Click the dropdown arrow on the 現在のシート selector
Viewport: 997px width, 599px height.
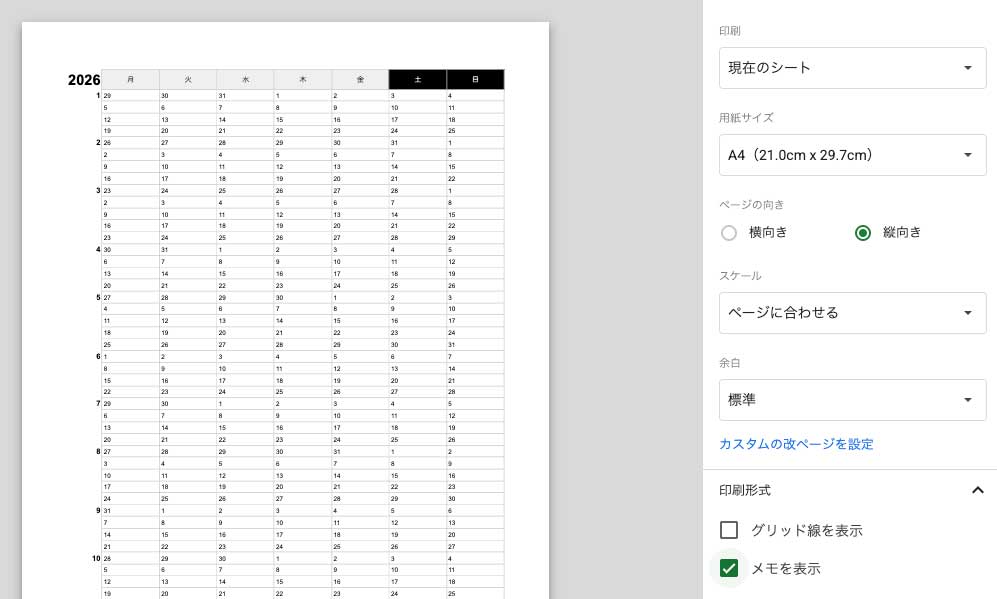coord(967,67)
